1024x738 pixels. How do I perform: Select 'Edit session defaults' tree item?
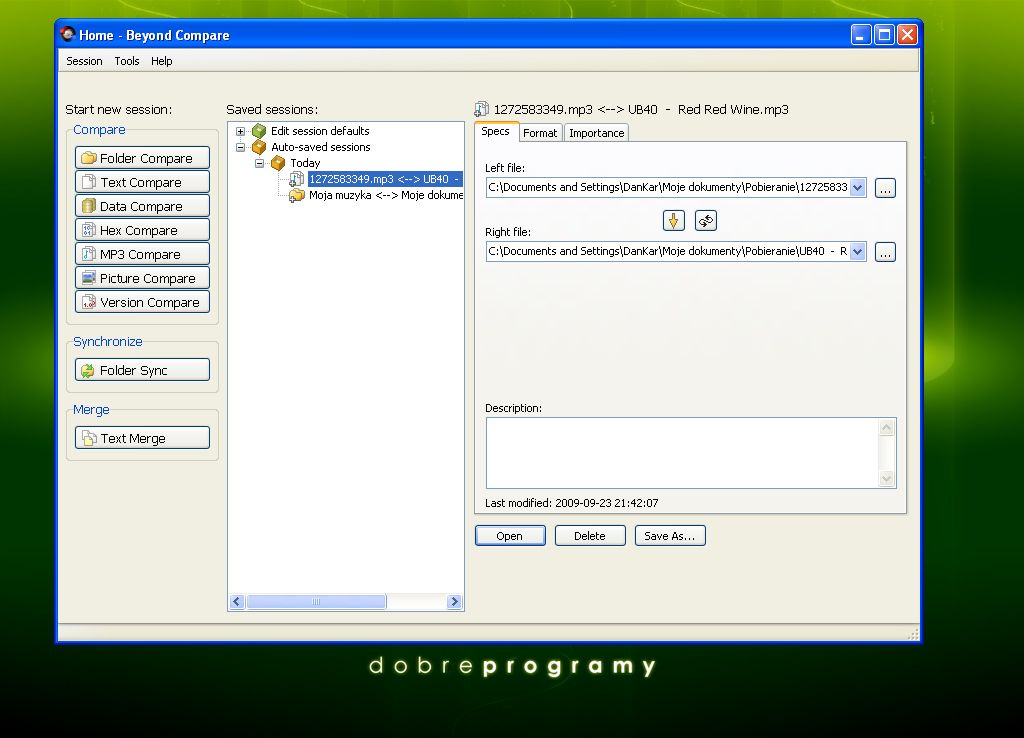320,131
